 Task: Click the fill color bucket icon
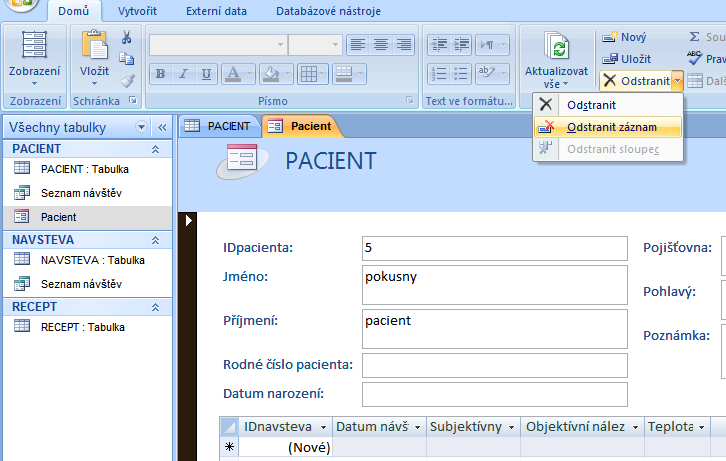coord(271,74)
